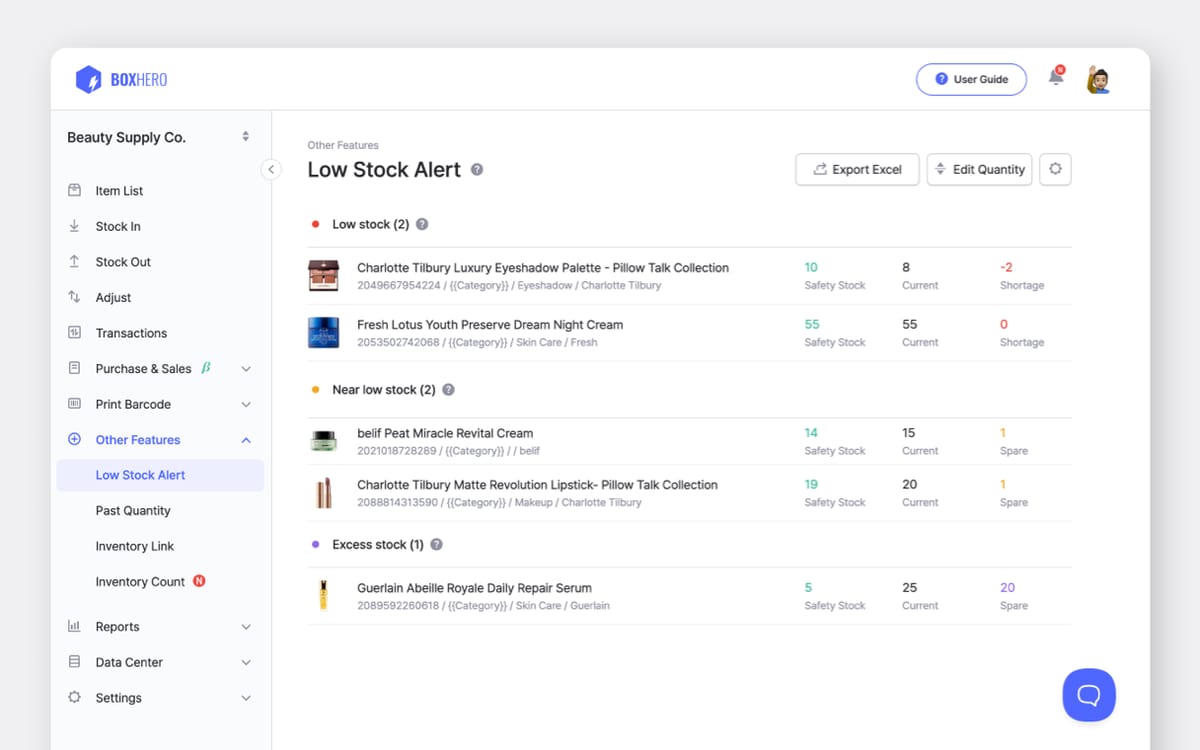
Task: Open Inventory Link page
Action: pyautogui.click(x=135, y=546)
